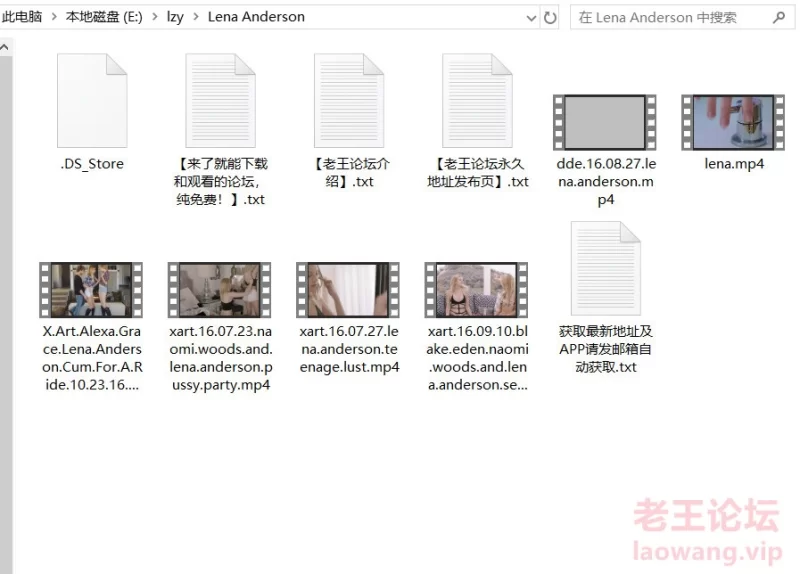Image resolution: width=800 pixels, height=574 pixels.
Task: Click the 【老王论坛永久地址发布页】.txt file name
Action: pyautogui.click(x=478, y=172)
